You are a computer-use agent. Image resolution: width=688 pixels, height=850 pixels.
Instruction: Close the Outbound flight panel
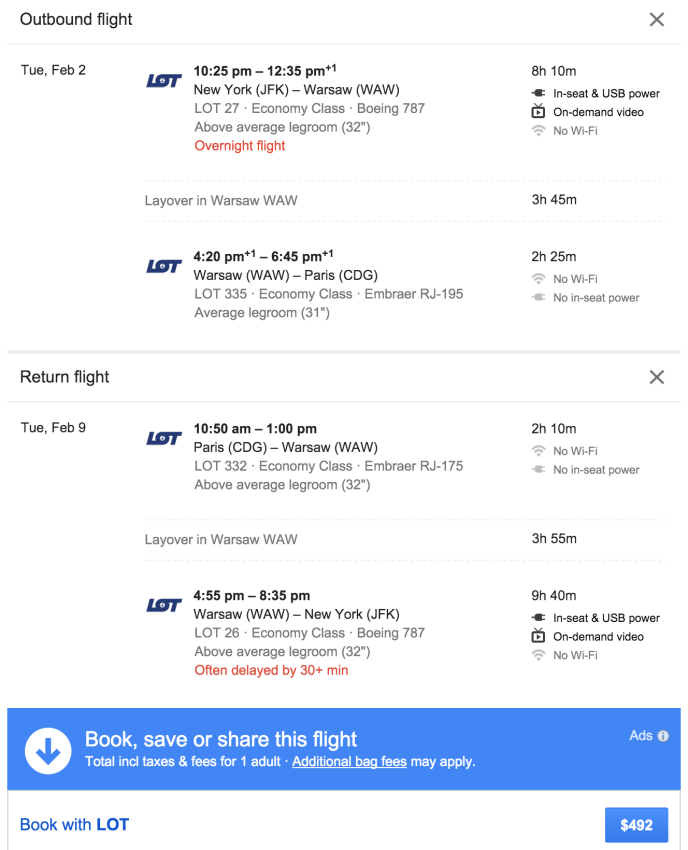(656, 19)
